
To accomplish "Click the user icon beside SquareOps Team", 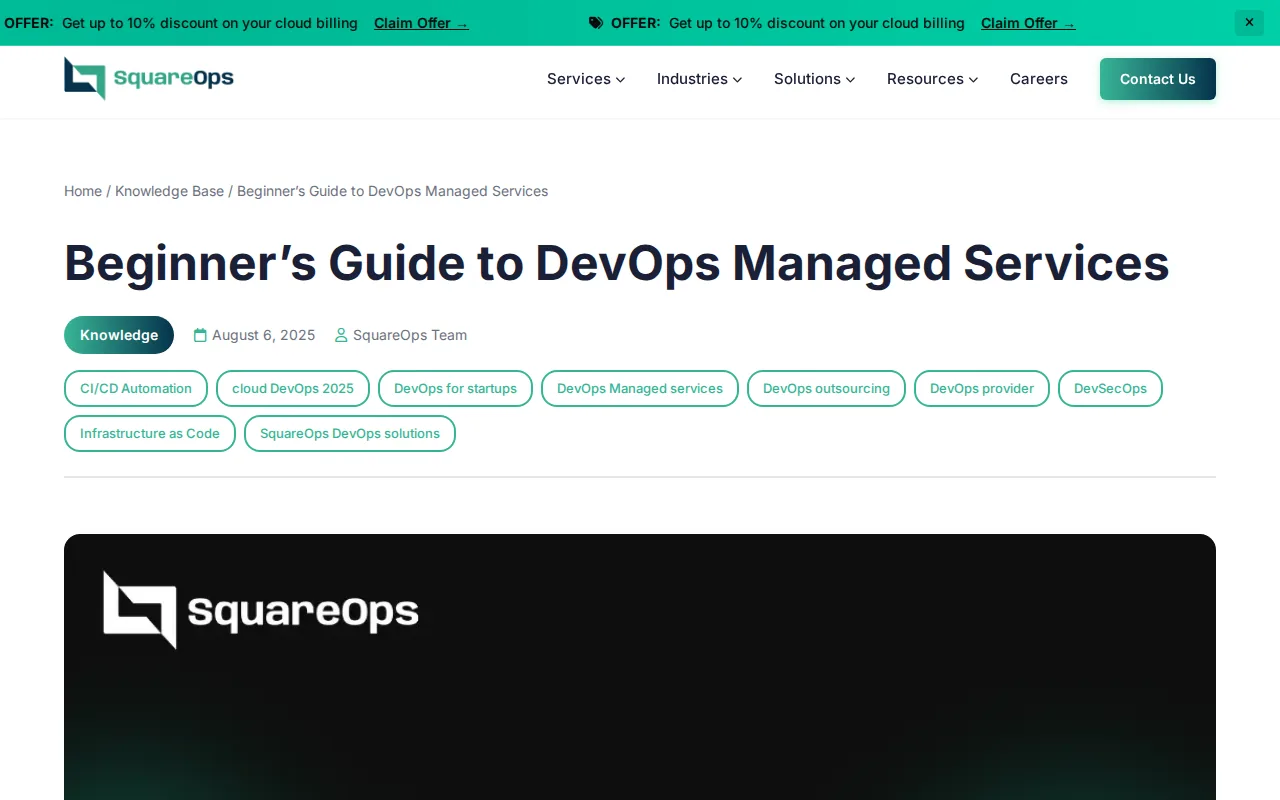I will [341, 335].
